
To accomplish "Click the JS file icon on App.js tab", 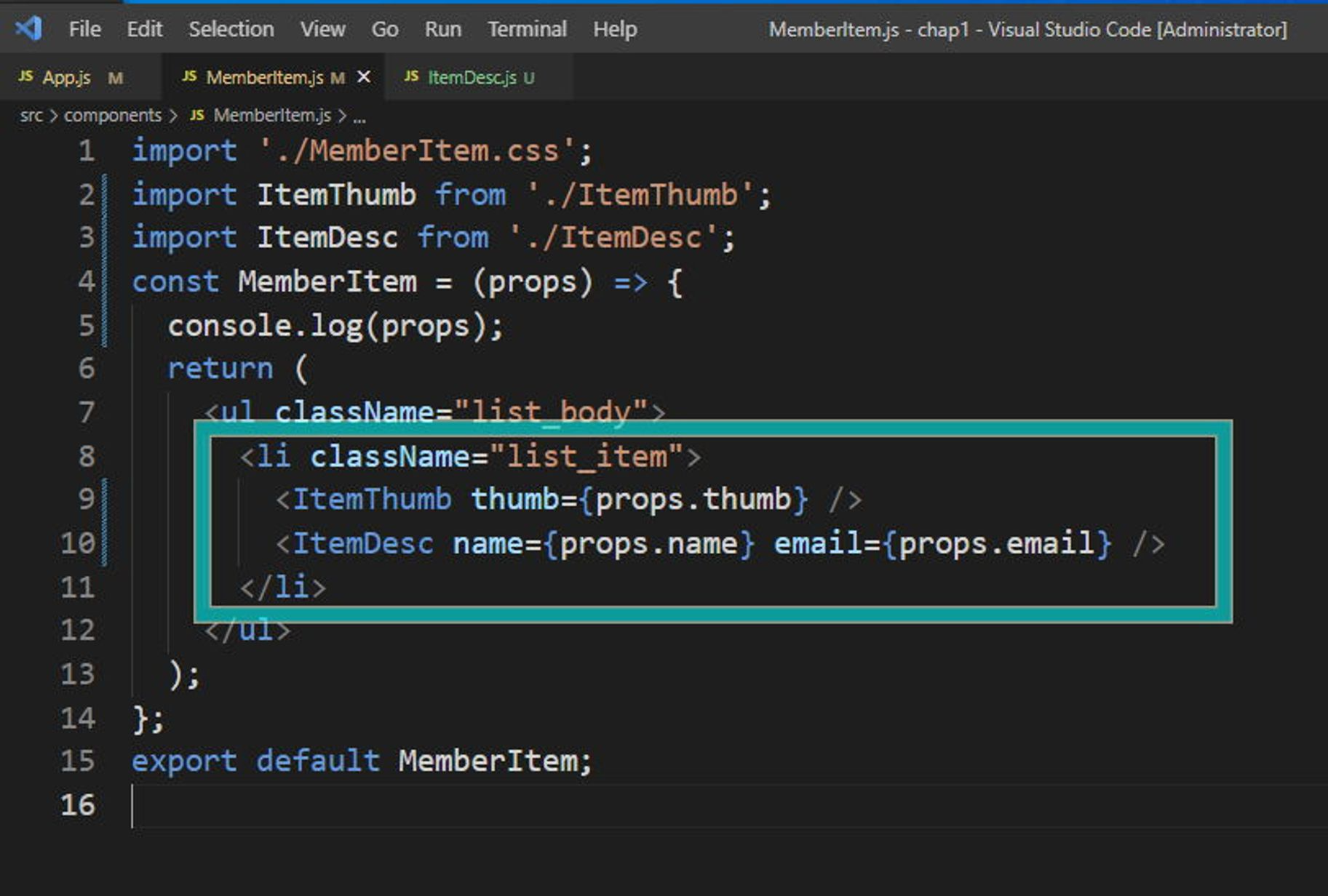I will coord(25,77).
